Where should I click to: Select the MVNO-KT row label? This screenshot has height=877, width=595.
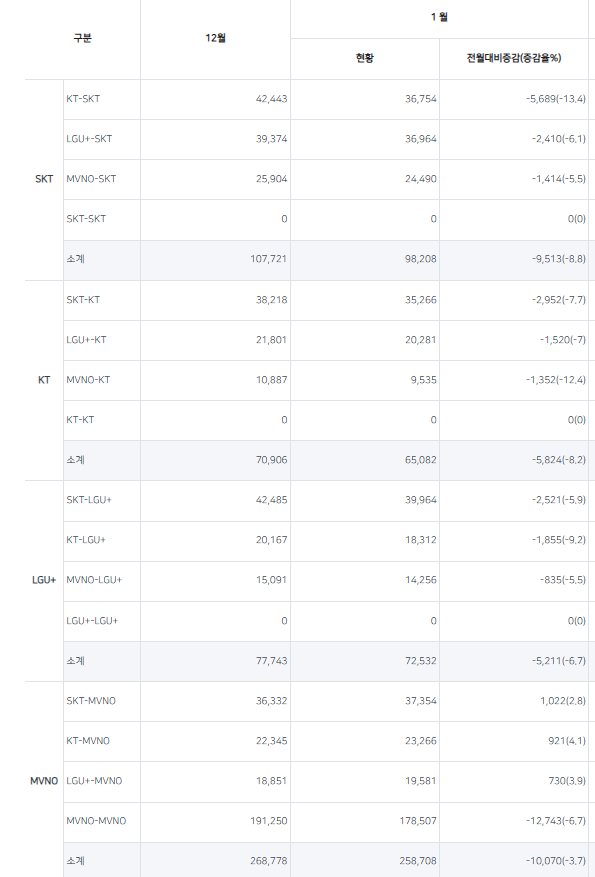[x=88, y=380]
